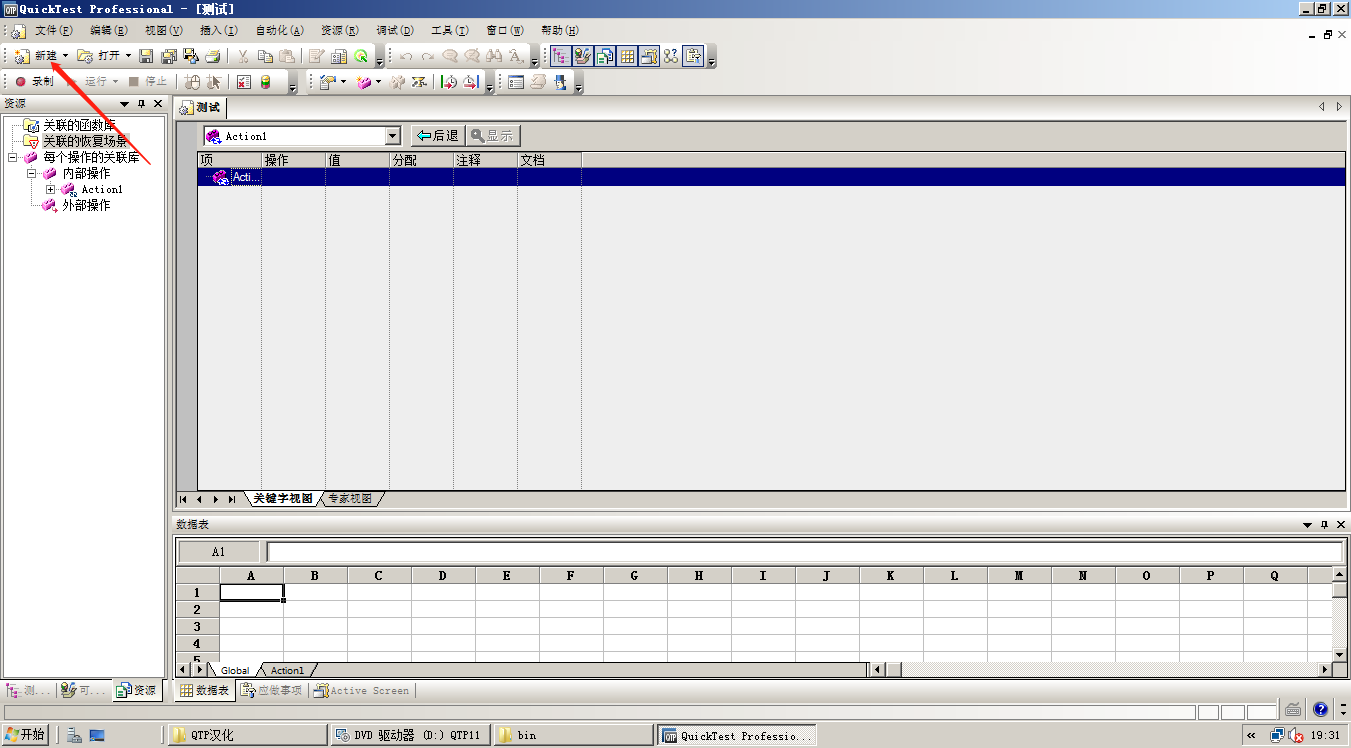Open the 调试(D) menu

pos(396,31)
